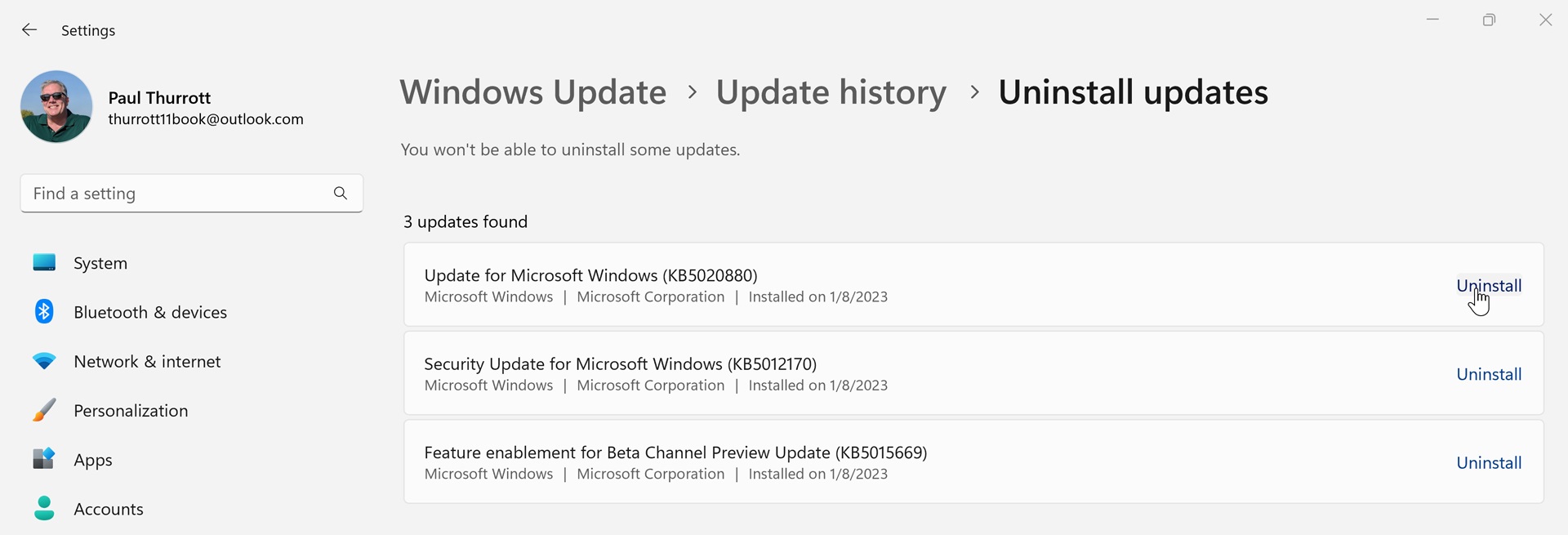Click the Apps icon in sidebar
This screenshot has width=1568, height=535.
pos(44,459)
